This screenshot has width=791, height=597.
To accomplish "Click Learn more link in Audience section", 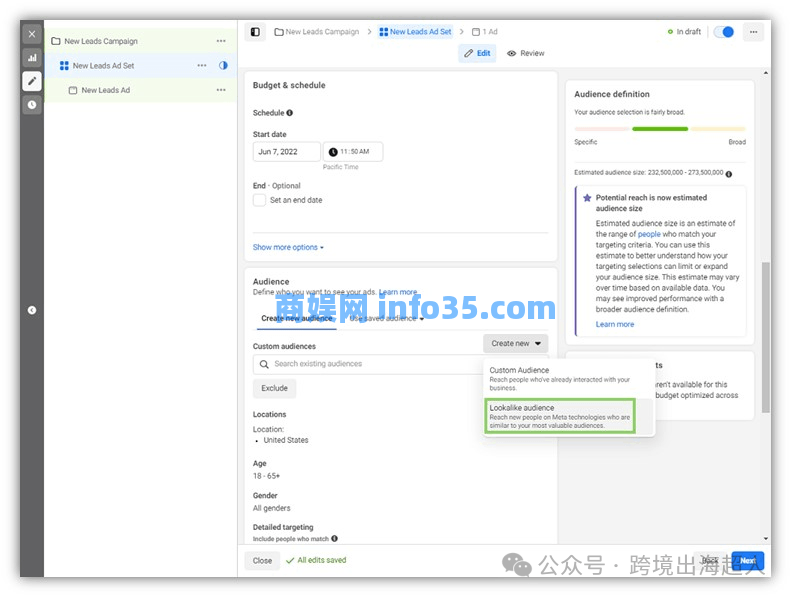I will [x=398, y=292].
